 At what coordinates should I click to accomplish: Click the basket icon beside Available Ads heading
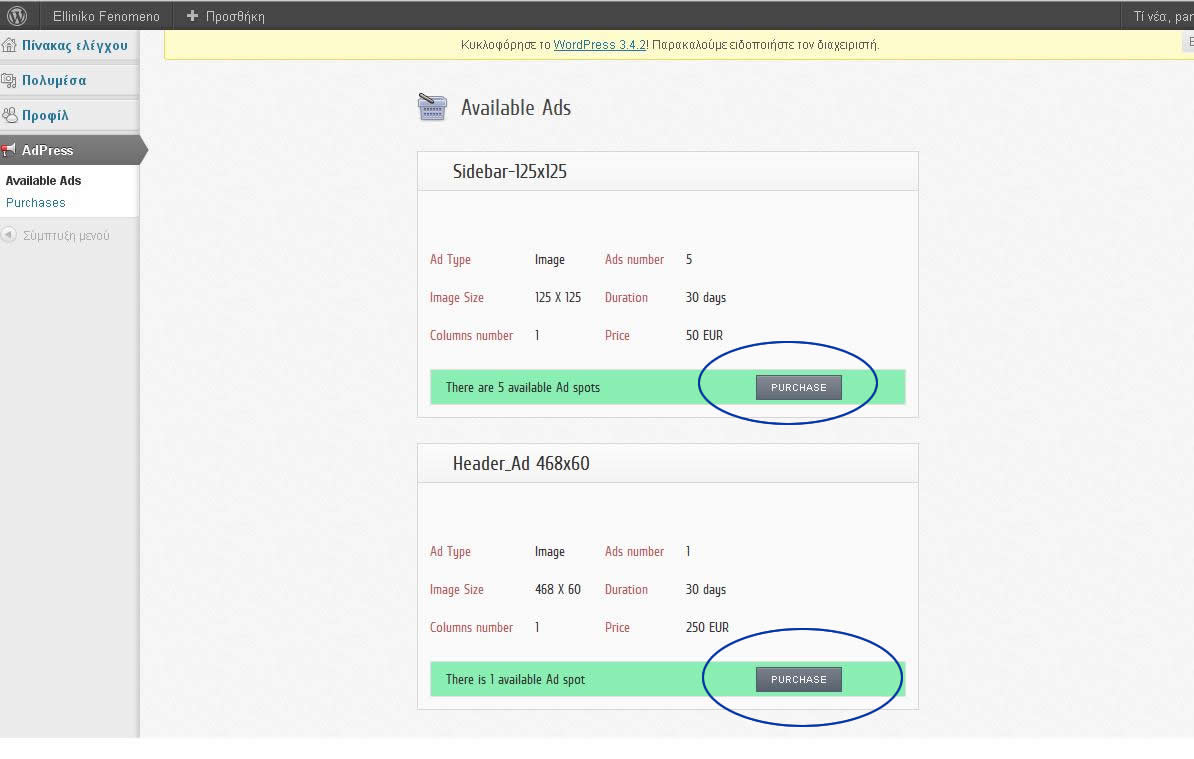pyautogui.click(x=432, y=107)
